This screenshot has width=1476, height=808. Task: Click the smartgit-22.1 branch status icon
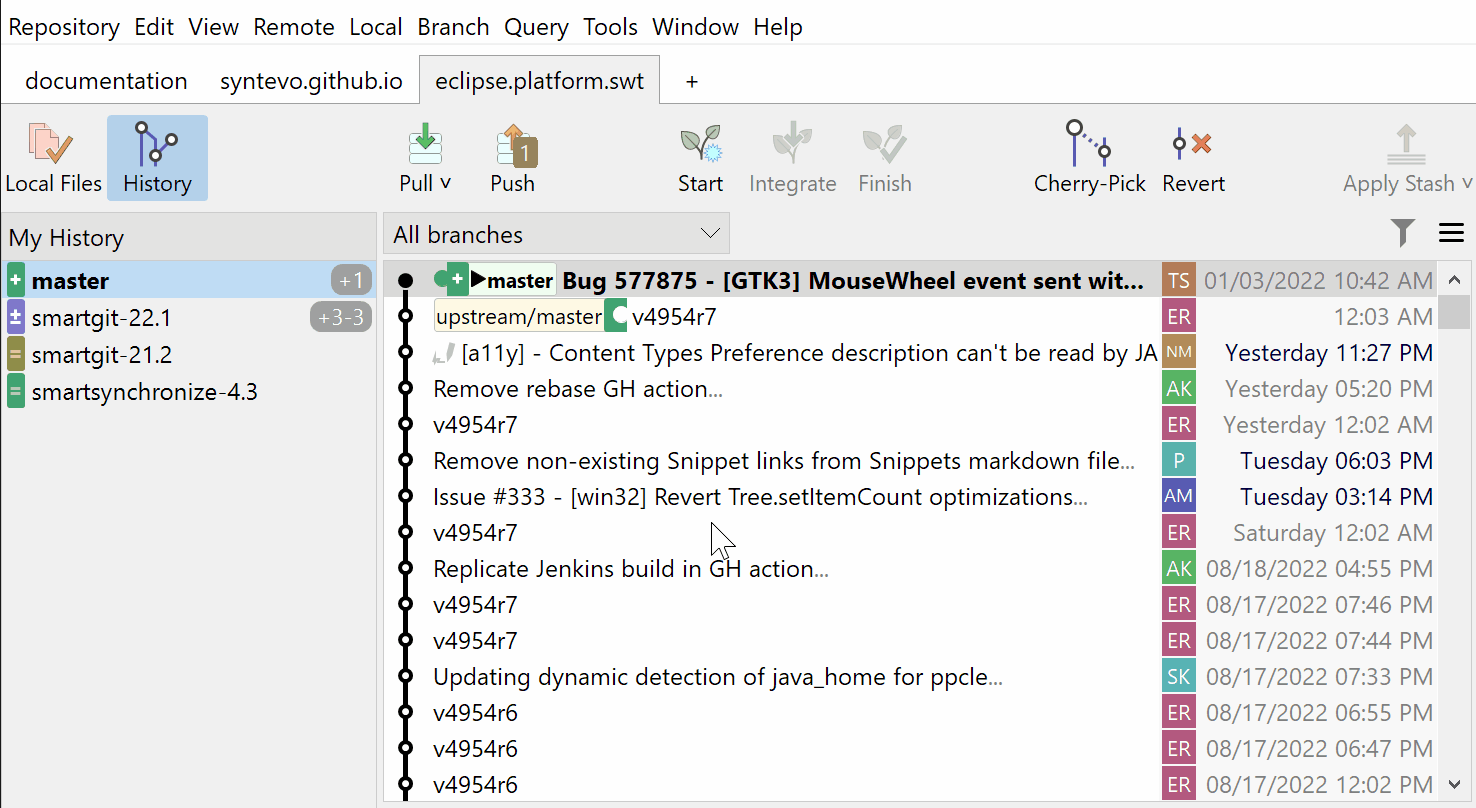(x=15, y=318)
